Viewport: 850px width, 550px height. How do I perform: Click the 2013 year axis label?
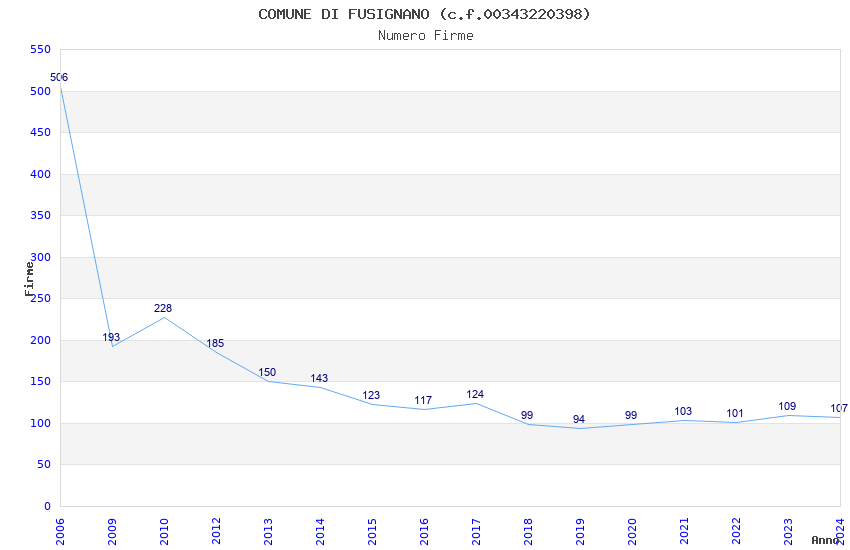coord(268,532)
